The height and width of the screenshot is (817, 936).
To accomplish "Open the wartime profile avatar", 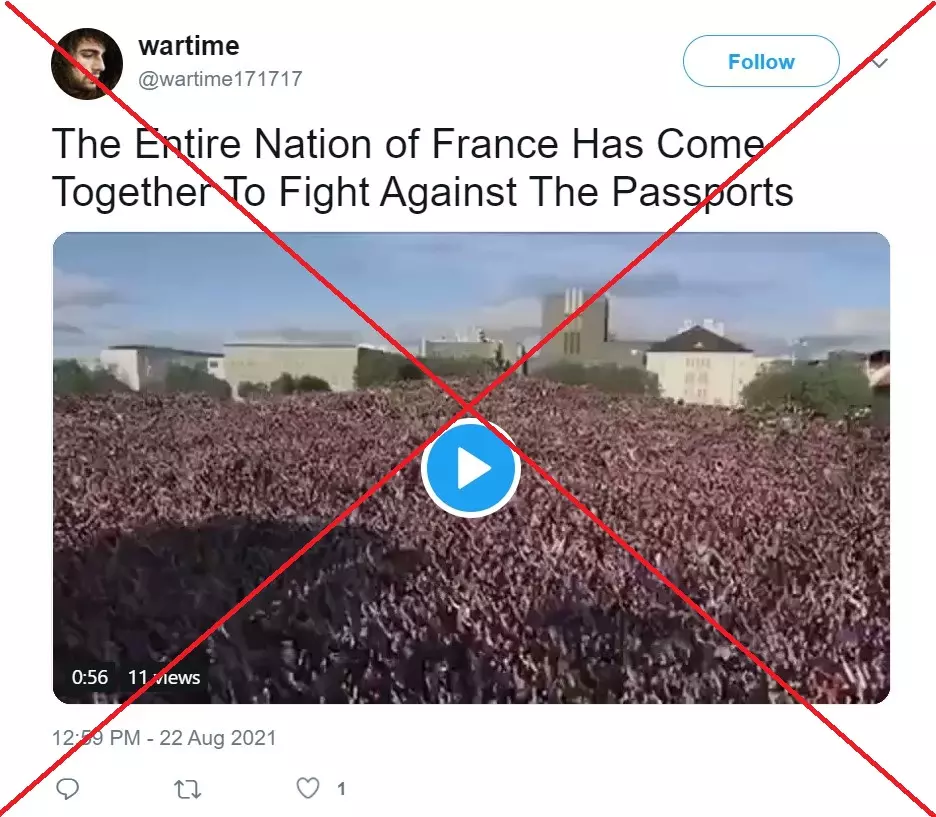I will pyautogui.click(x=87, y=63).
